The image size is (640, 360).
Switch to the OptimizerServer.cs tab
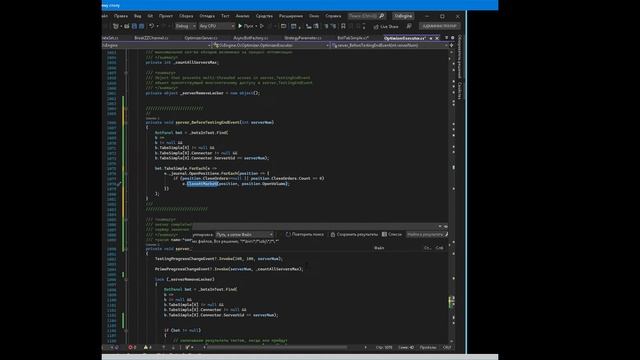click(x=201, y=38)
